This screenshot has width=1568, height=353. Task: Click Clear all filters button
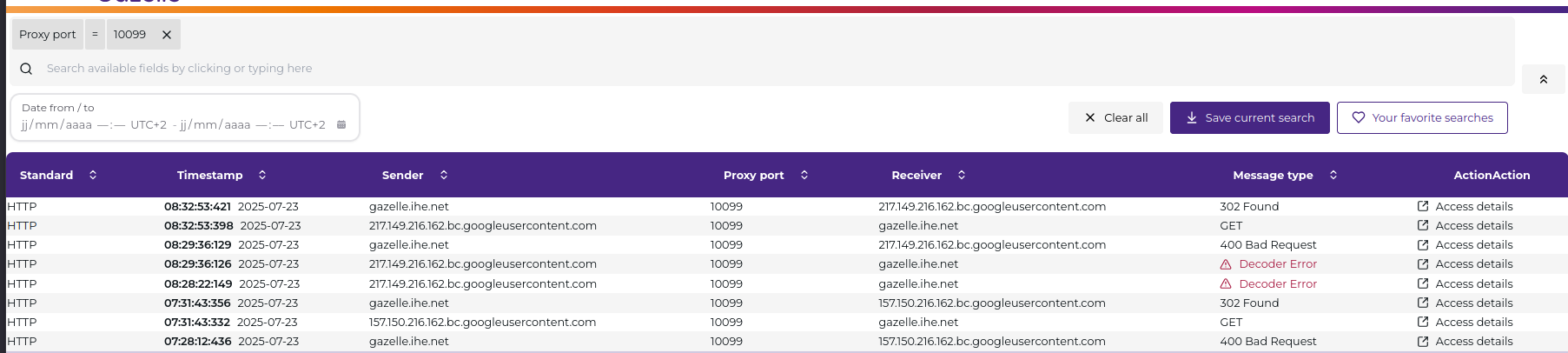pyautogui.click(x=1116, y=118)
